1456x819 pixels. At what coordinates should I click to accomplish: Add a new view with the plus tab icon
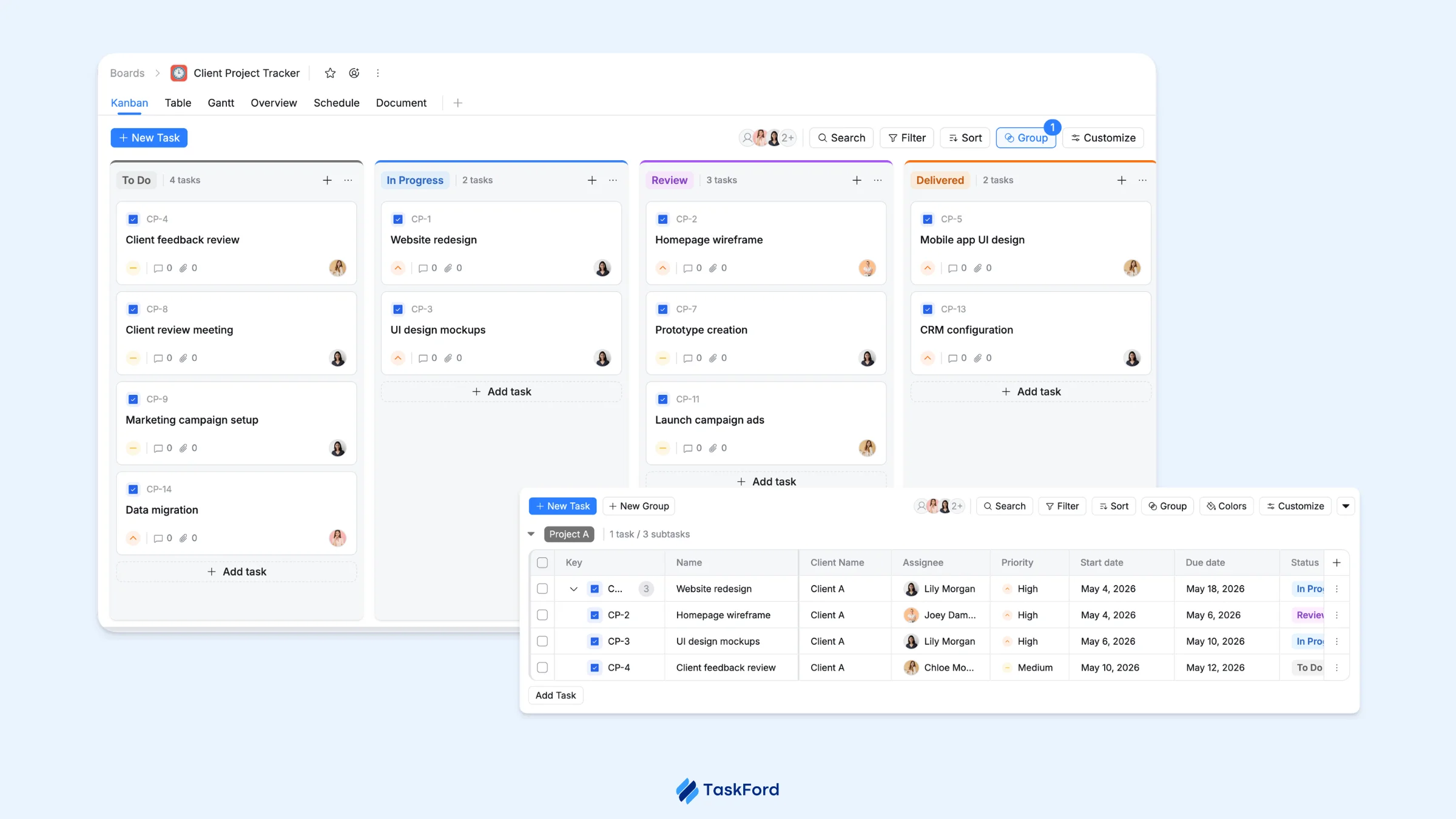coord(458,103)
